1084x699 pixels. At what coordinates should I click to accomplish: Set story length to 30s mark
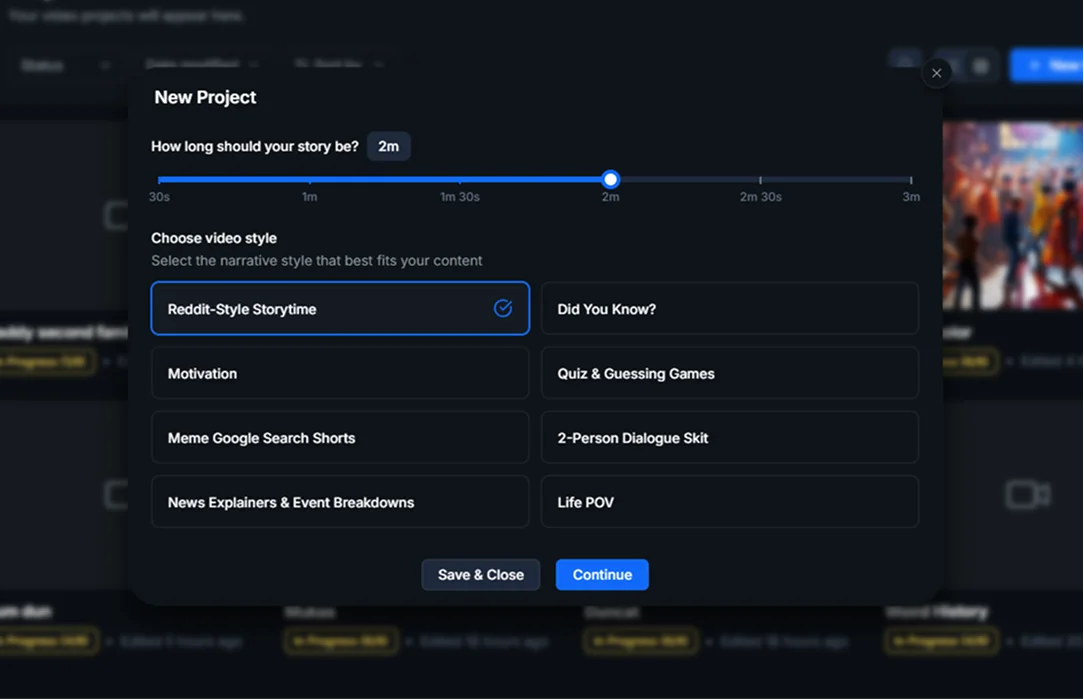coord(160,180)
